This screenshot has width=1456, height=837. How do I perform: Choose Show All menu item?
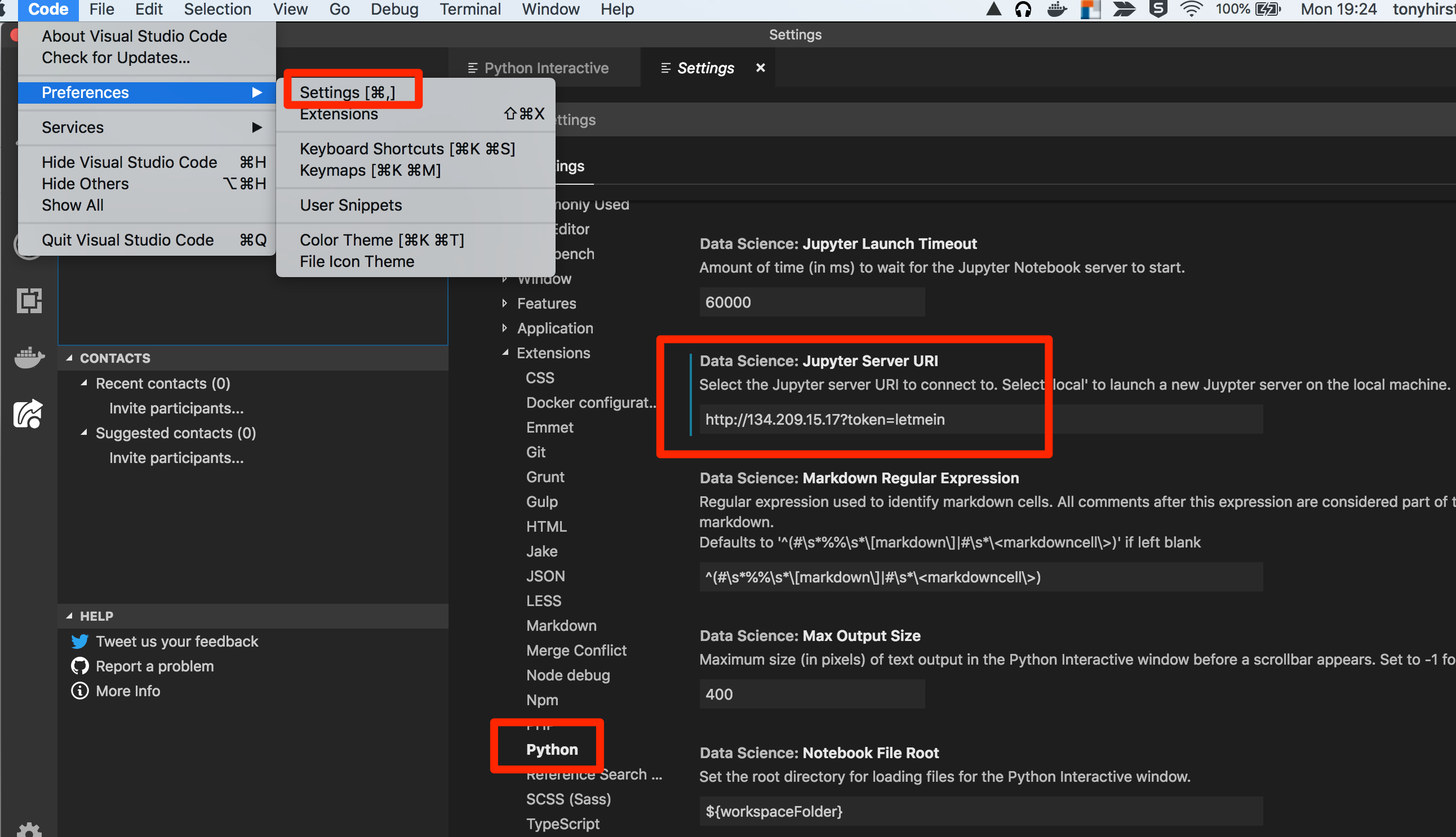coord(147,204)
